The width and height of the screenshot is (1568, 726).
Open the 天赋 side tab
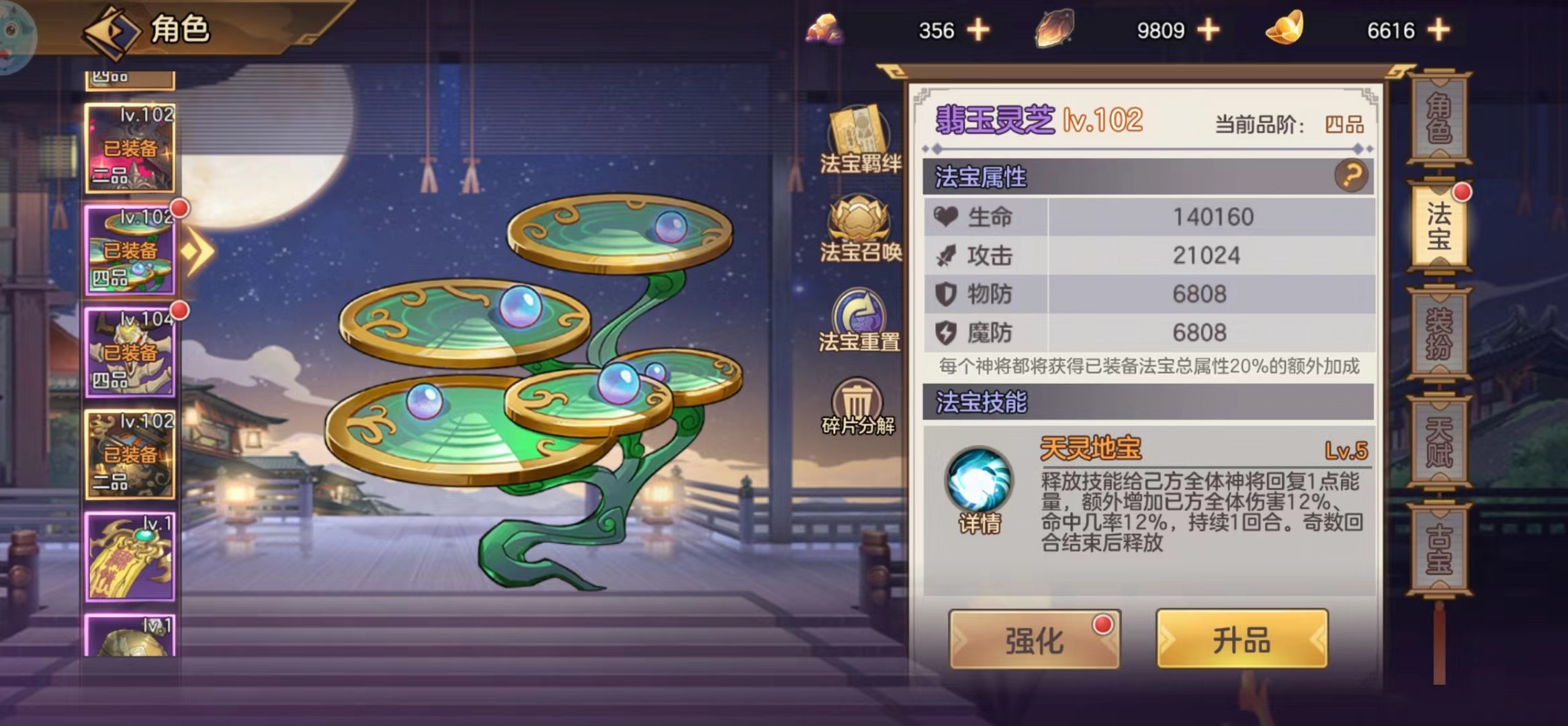1439,442
